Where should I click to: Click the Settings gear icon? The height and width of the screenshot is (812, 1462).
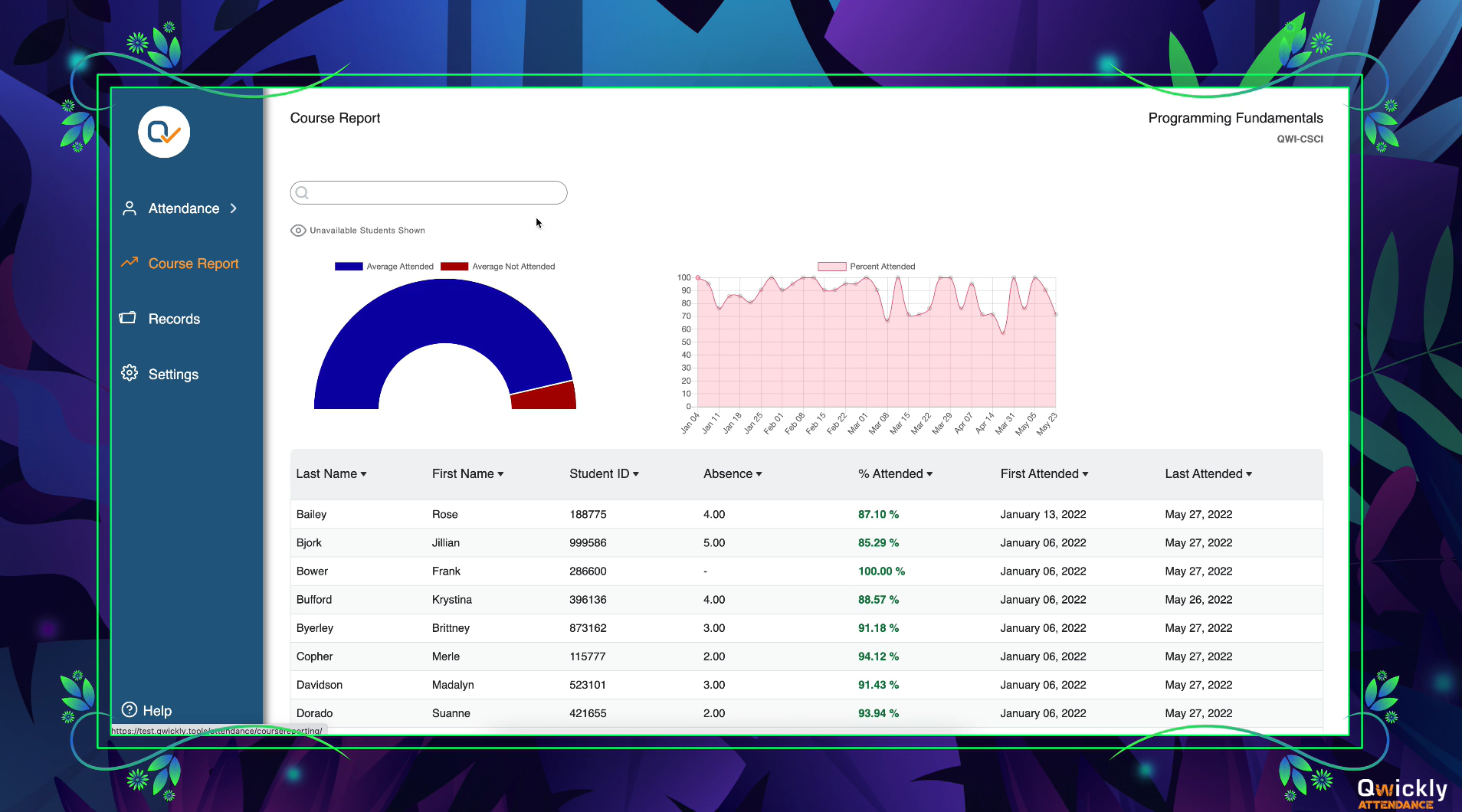click(129, 373)
